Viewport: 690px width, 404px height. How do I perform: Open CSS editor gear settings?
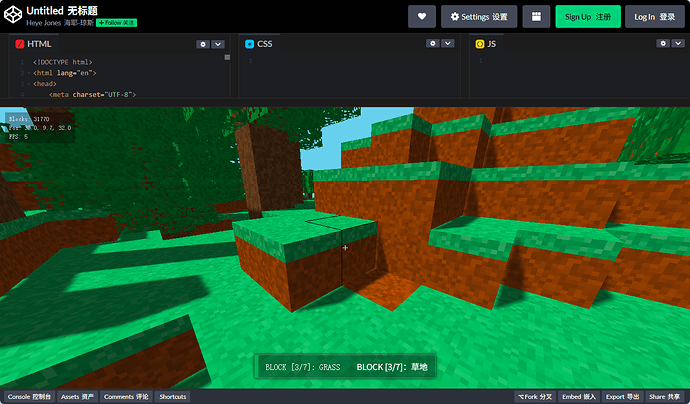[433, 43]
